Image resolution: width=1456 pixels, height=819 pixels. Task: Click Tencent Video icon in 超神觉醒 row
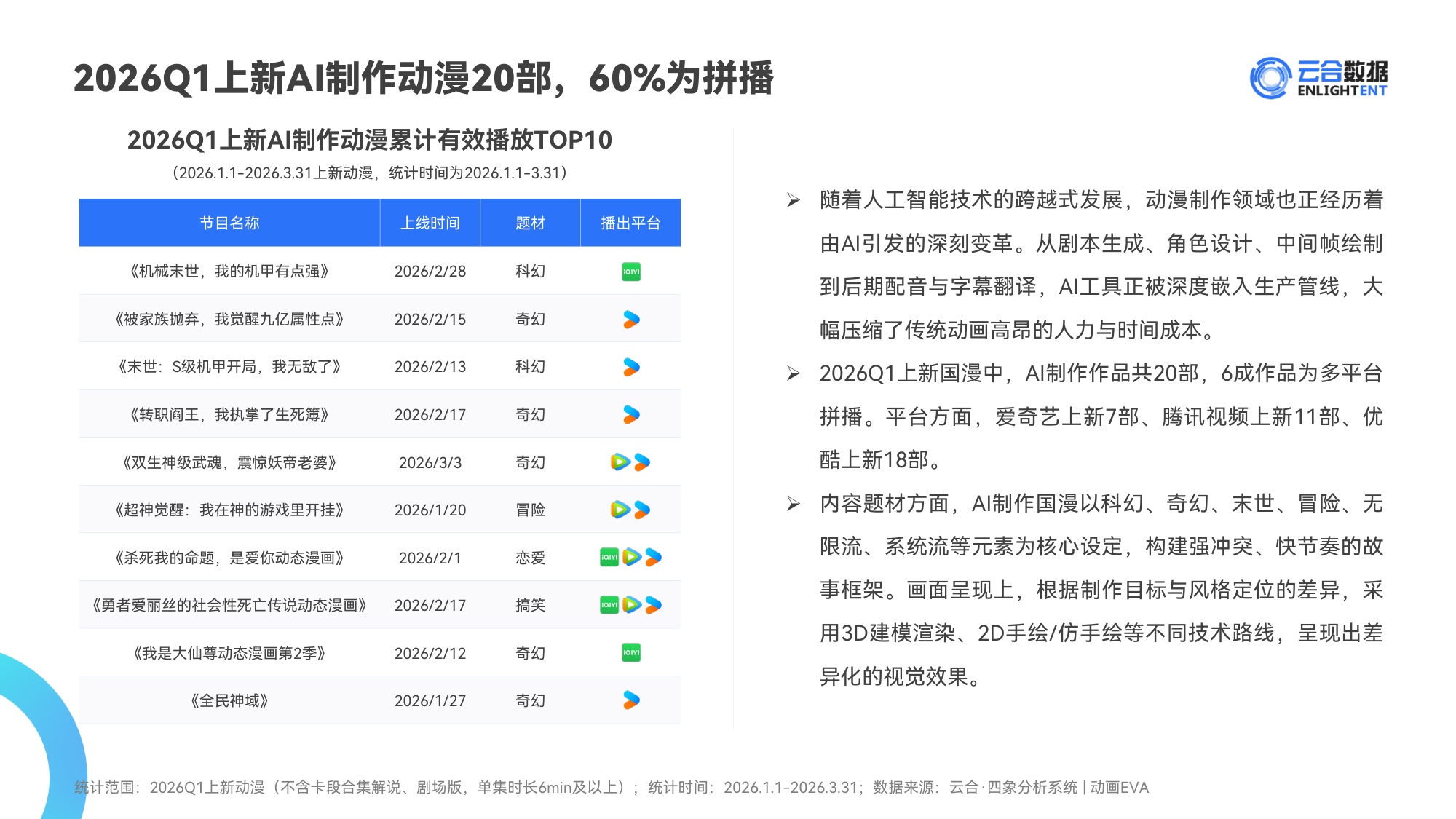pyautogui.click(x=620, y=510)
